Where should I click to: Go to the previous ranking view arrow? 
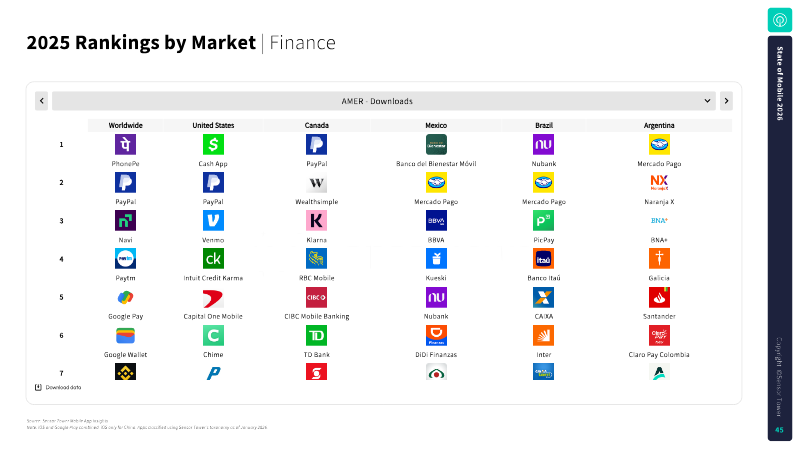(x=41, y=101)
